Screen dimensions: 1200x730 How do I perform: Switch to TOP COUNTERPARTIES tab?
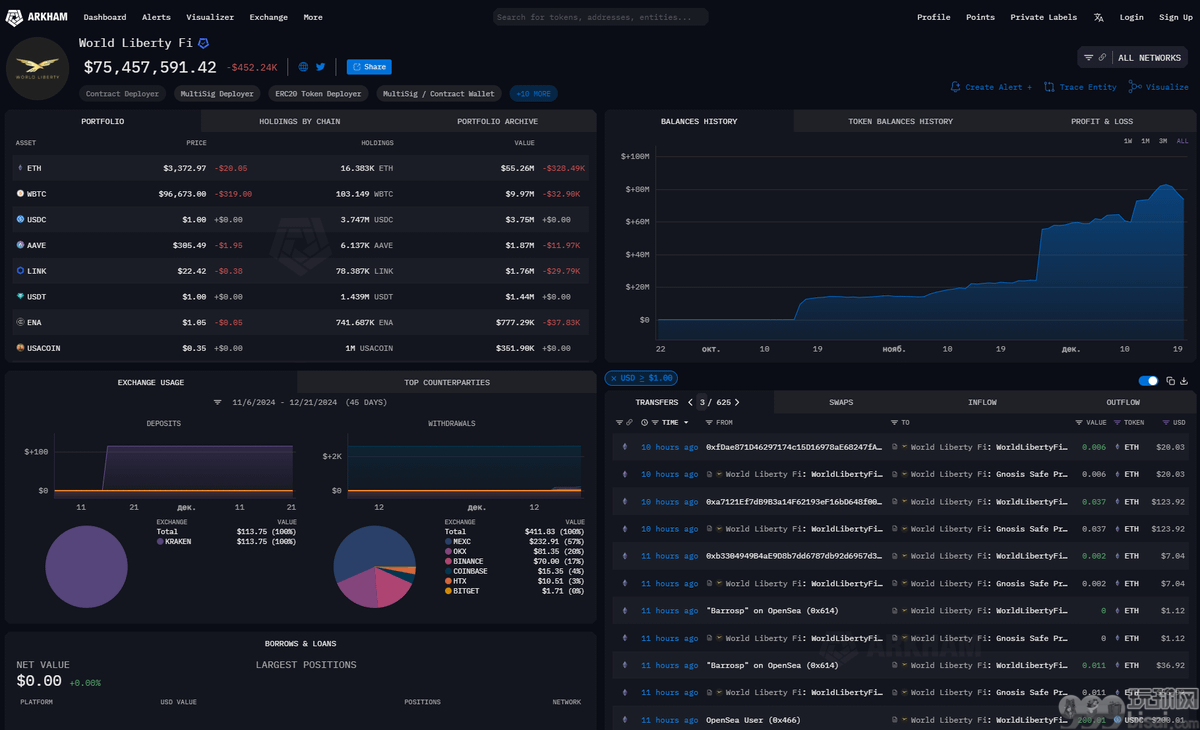coord(447,382)
